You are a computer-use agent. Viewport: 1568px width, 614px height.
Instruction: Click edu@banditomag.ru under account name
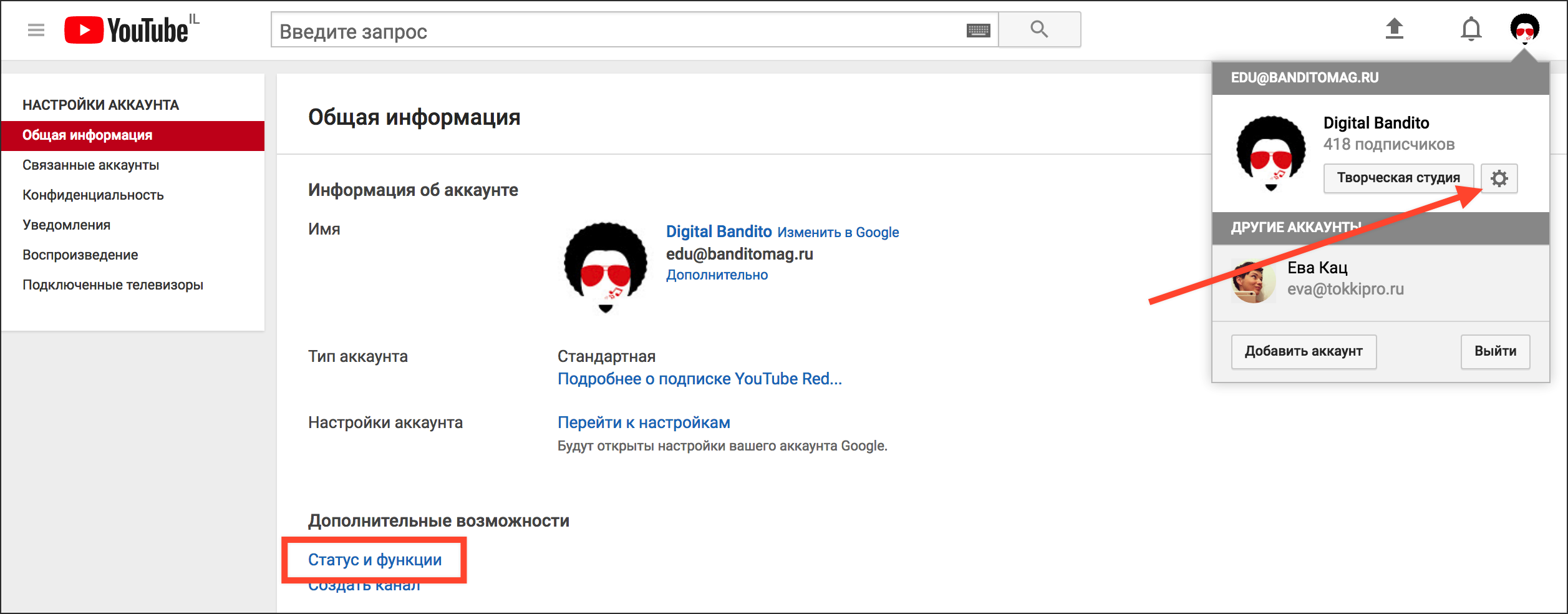pyautogui.click(x=739, y=254)
